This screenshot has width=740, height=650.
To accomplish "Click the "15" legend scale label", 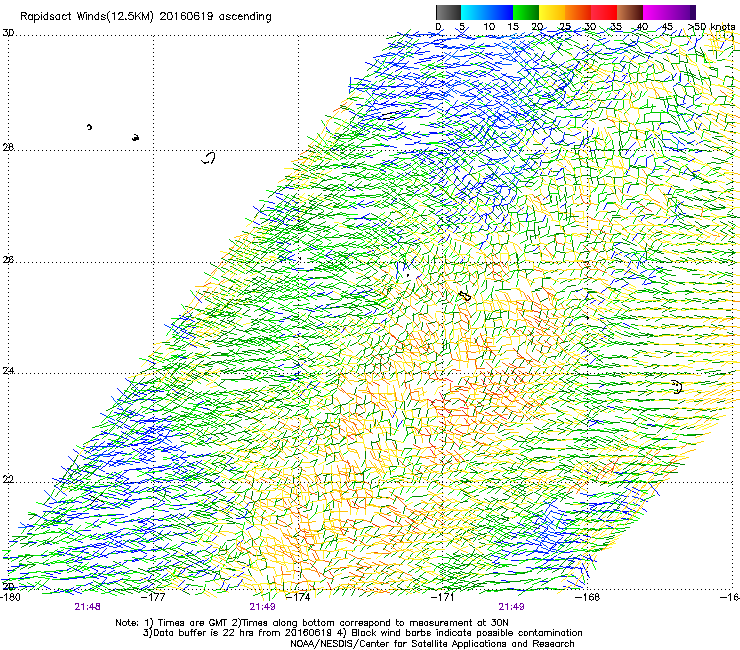I will [x=513, y=27].
